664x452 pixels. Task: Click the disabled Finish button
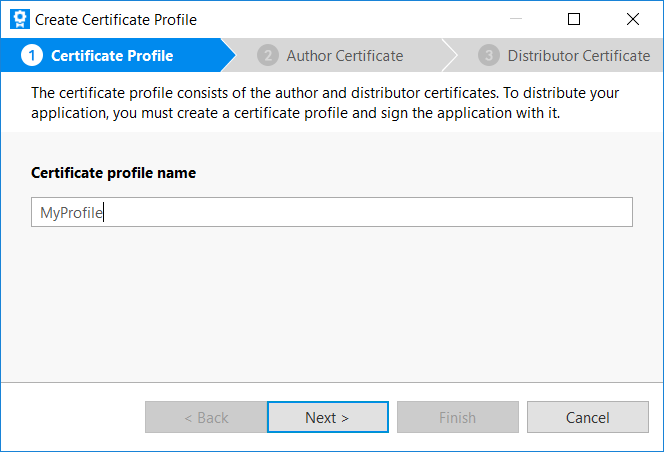tap(457, 418)
